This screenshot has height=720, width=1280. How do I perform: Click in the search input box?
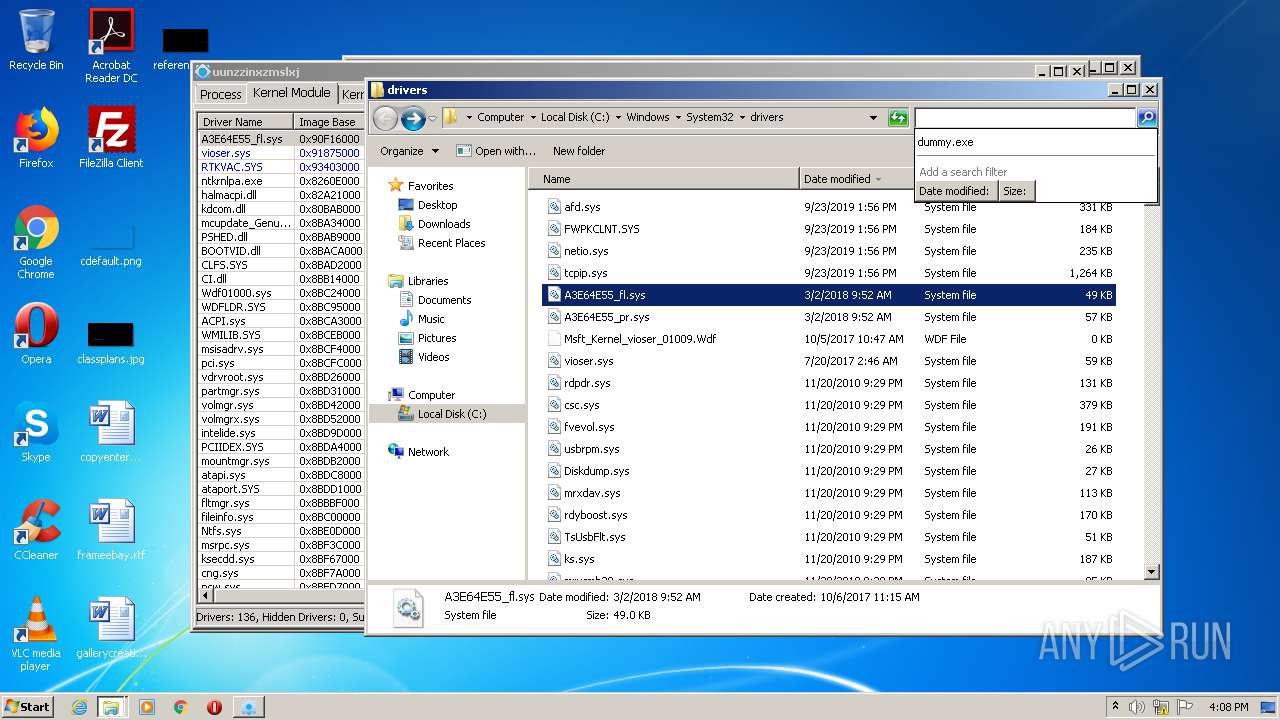pos(1026,118)
